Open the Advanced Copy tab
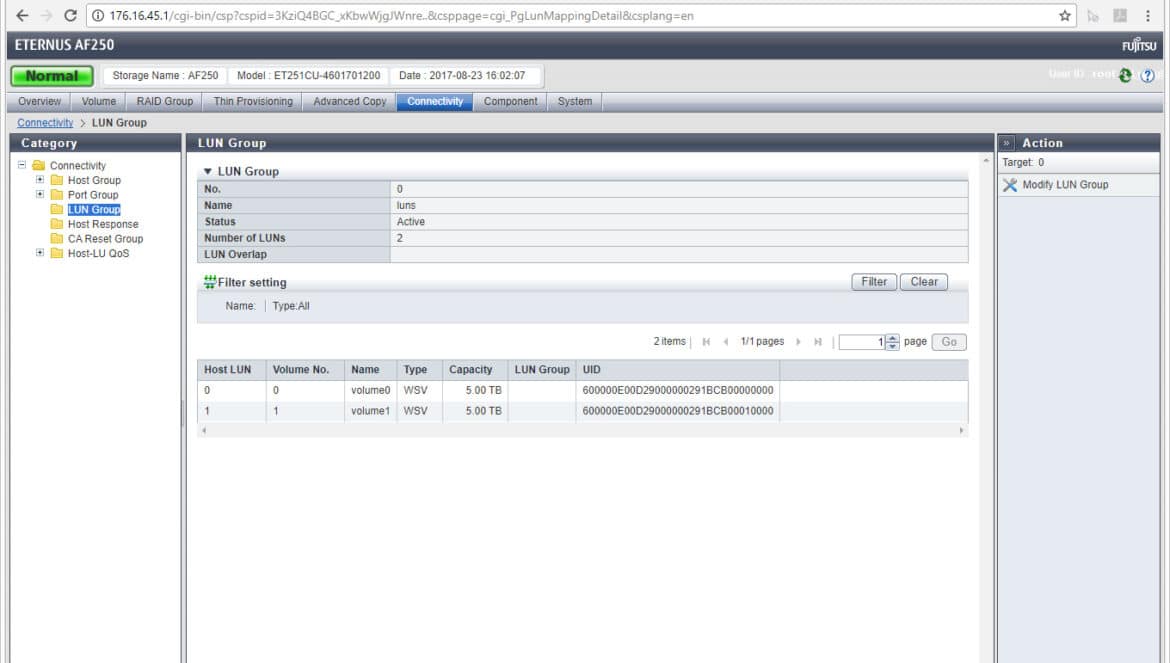Image resolution: width=1170 pixels, height=663 pixels. pyautogui.click(x=350, y=101)
